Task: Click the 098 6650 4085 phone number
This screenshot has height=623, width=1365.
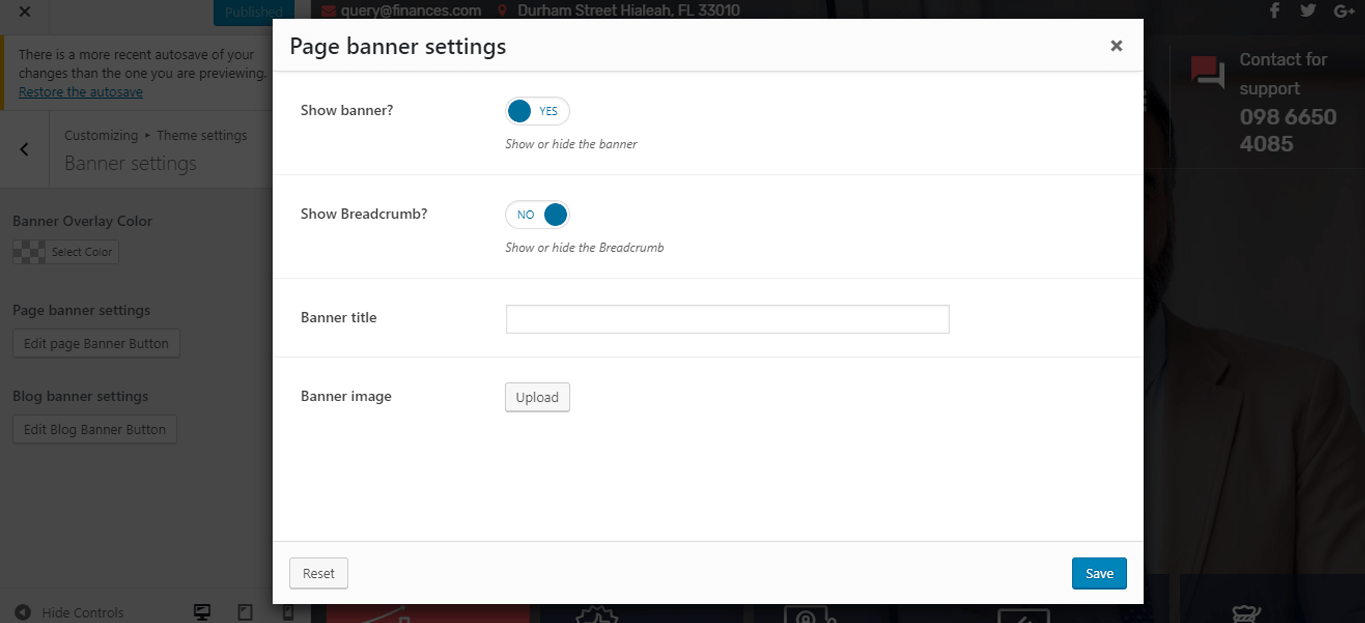Action: [x=1288, y=130]
